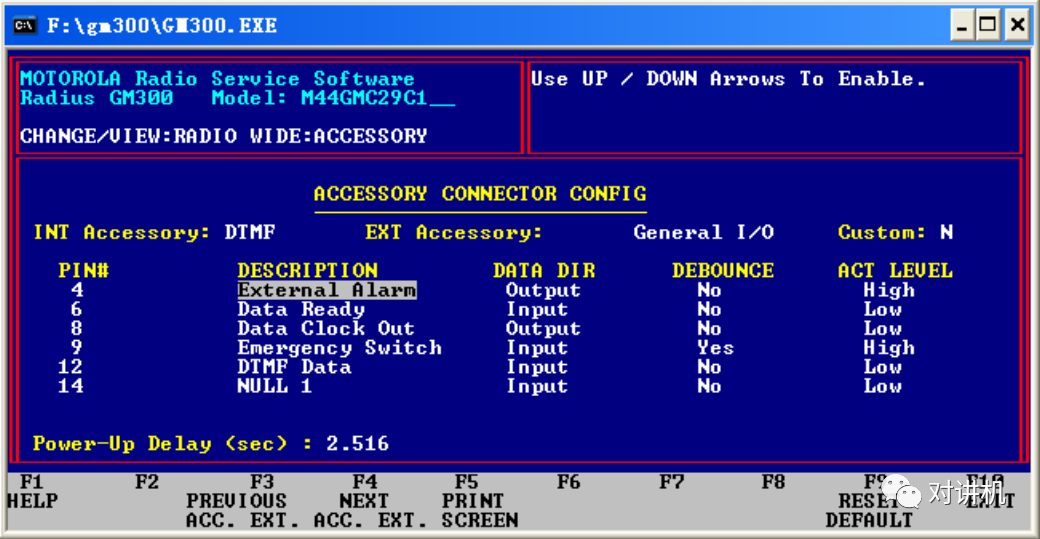
Task: Click the ACT LEVEL column header
Action: click(895, 271)
